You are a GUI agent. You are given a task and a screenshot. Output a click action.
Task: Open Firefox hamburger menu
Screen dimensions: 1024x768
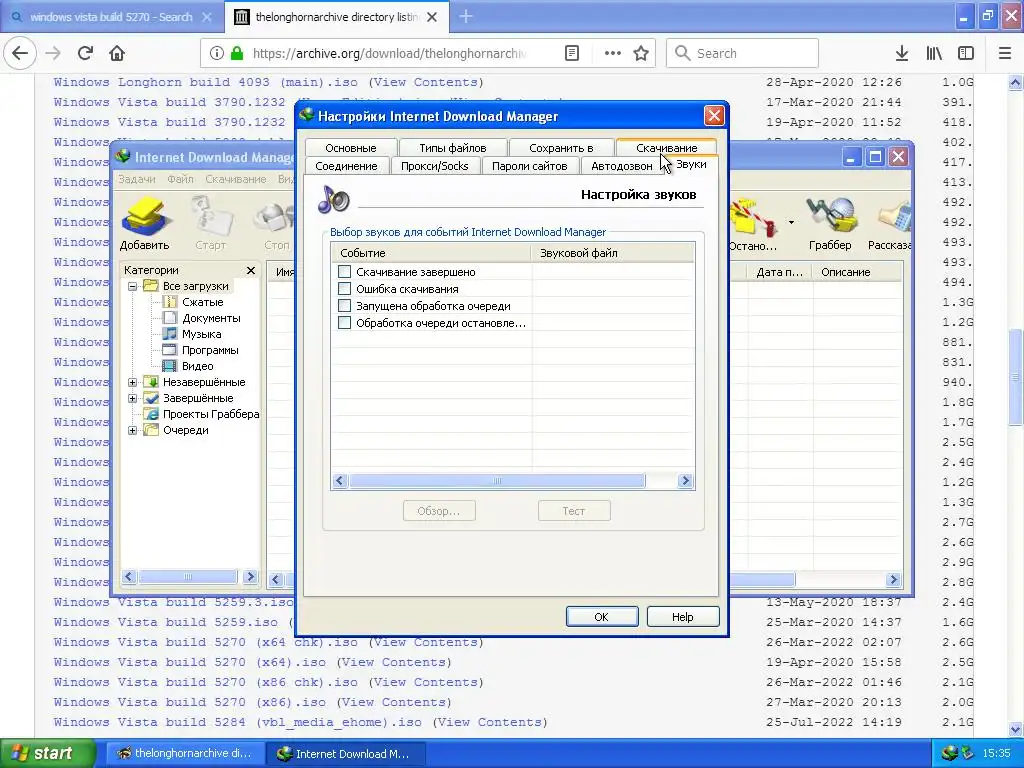tap(1005, 53)
